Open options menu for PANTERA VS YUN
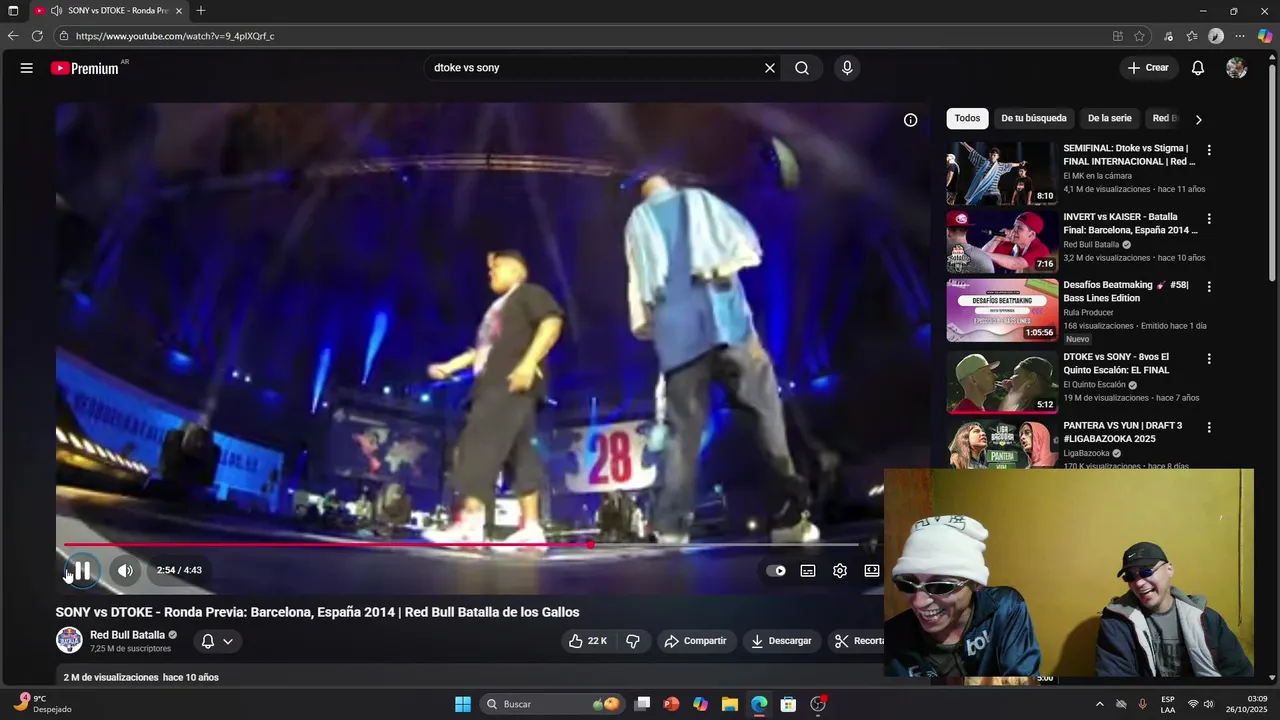This screenshot has height=720, width=1280. [1209, 427]
